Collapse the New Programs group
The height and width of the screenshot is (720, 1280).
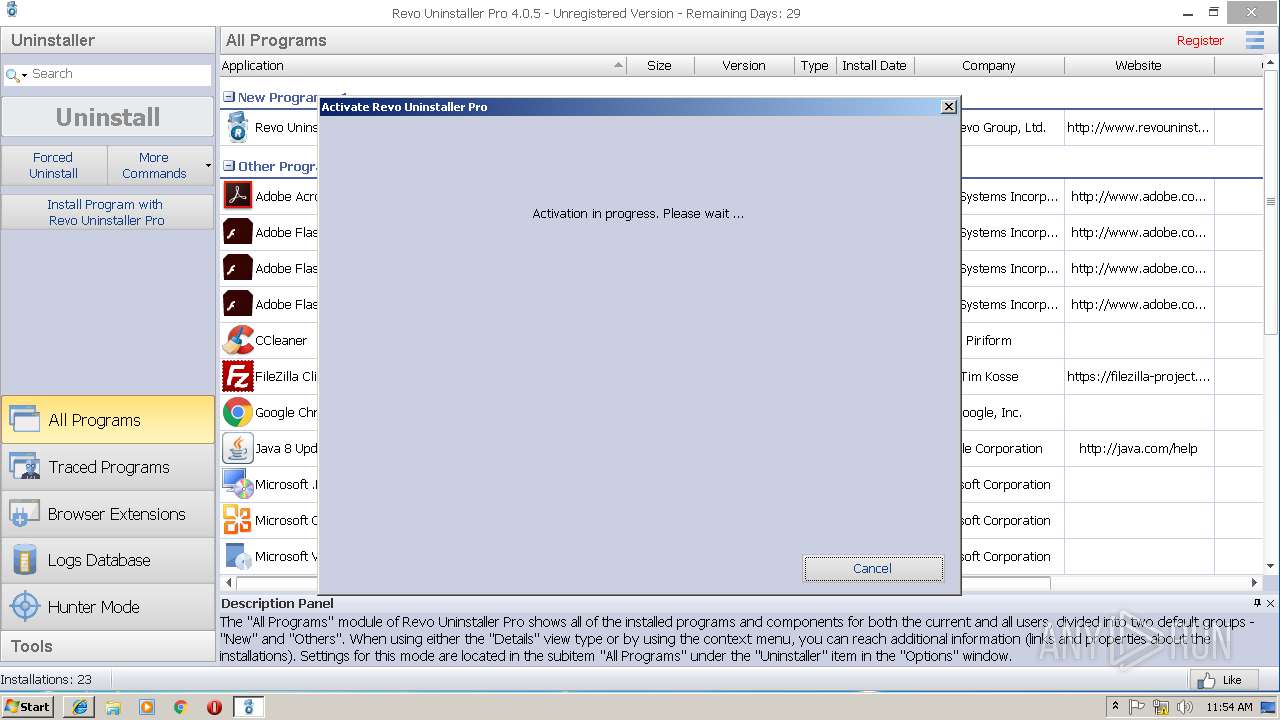229,97
